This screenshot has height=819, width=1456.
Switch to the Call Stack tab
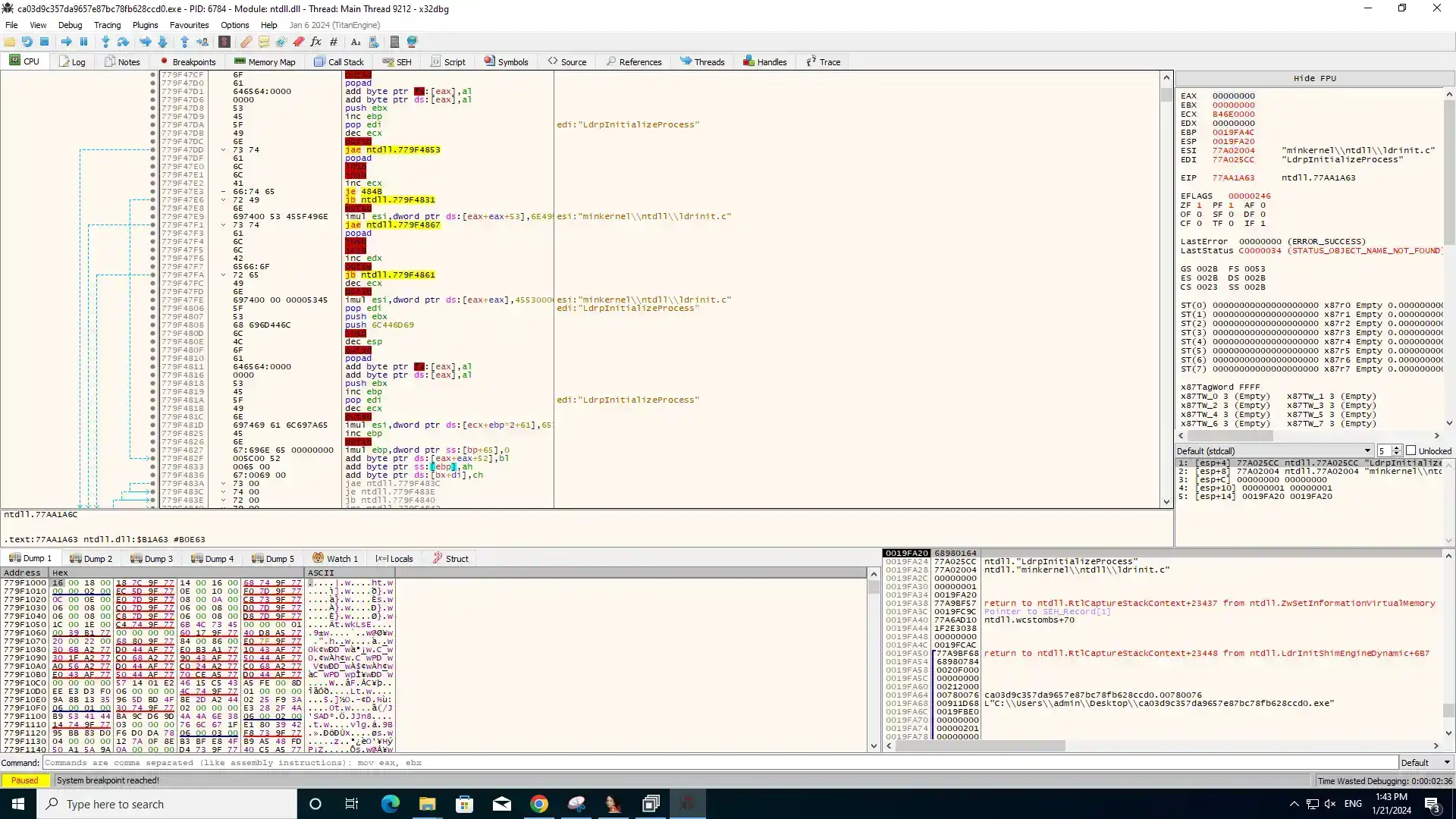coord(338,61)
